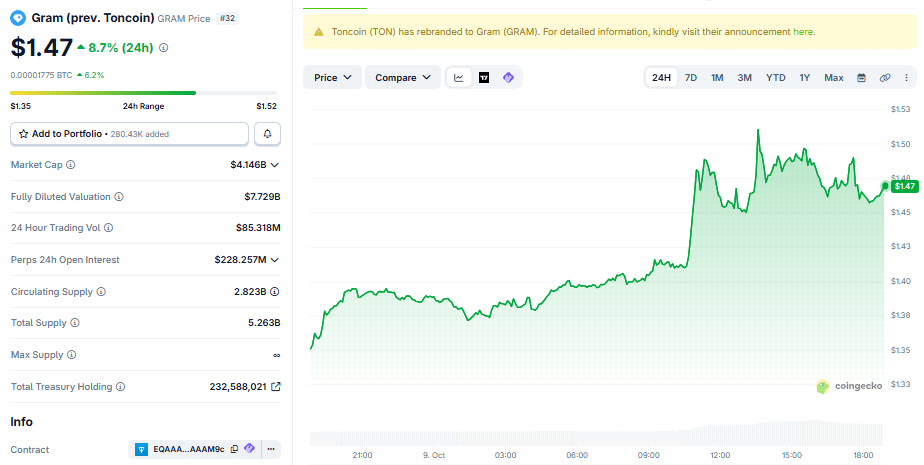The width and height of the screenshot is (924, 465).
Task: Click the TON chain icon in contract
Action: point(141,449)
